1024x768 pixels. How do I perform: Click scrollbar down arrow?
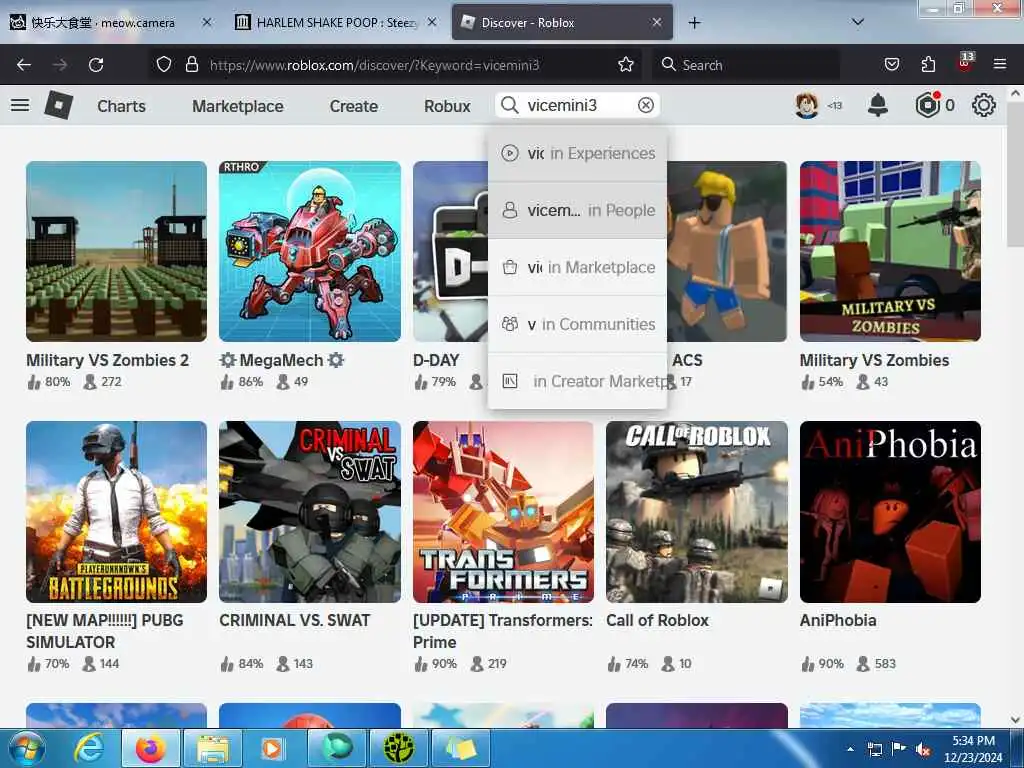(x=1015, y=719)
